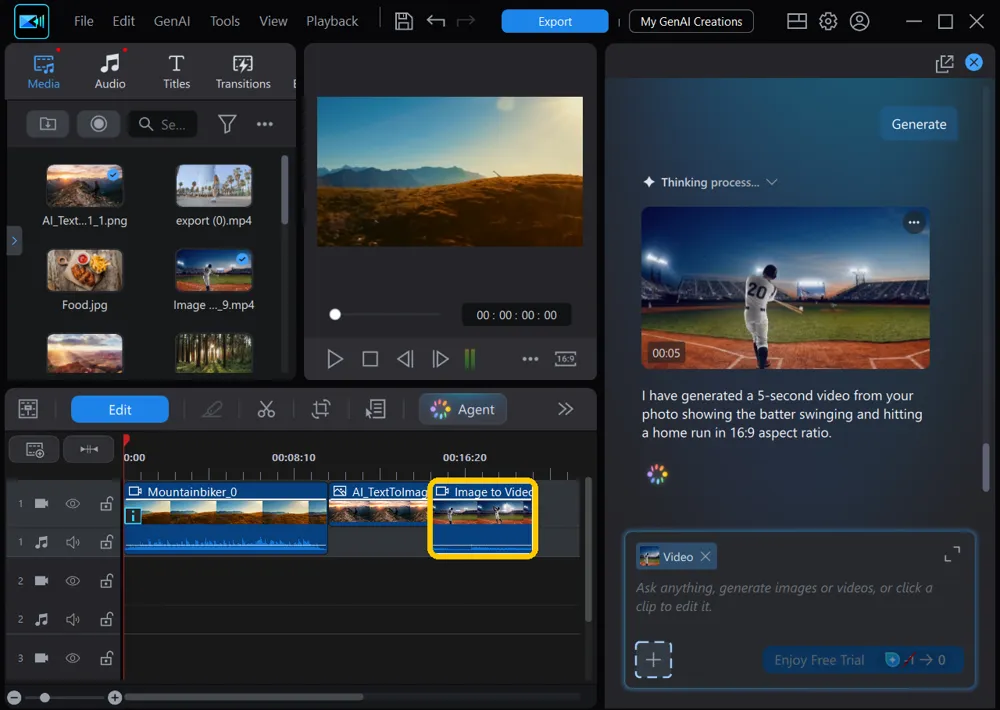Screen dimensions: 1000x710
Task: Open My GenAI Creations
Action: coord(691,21)
